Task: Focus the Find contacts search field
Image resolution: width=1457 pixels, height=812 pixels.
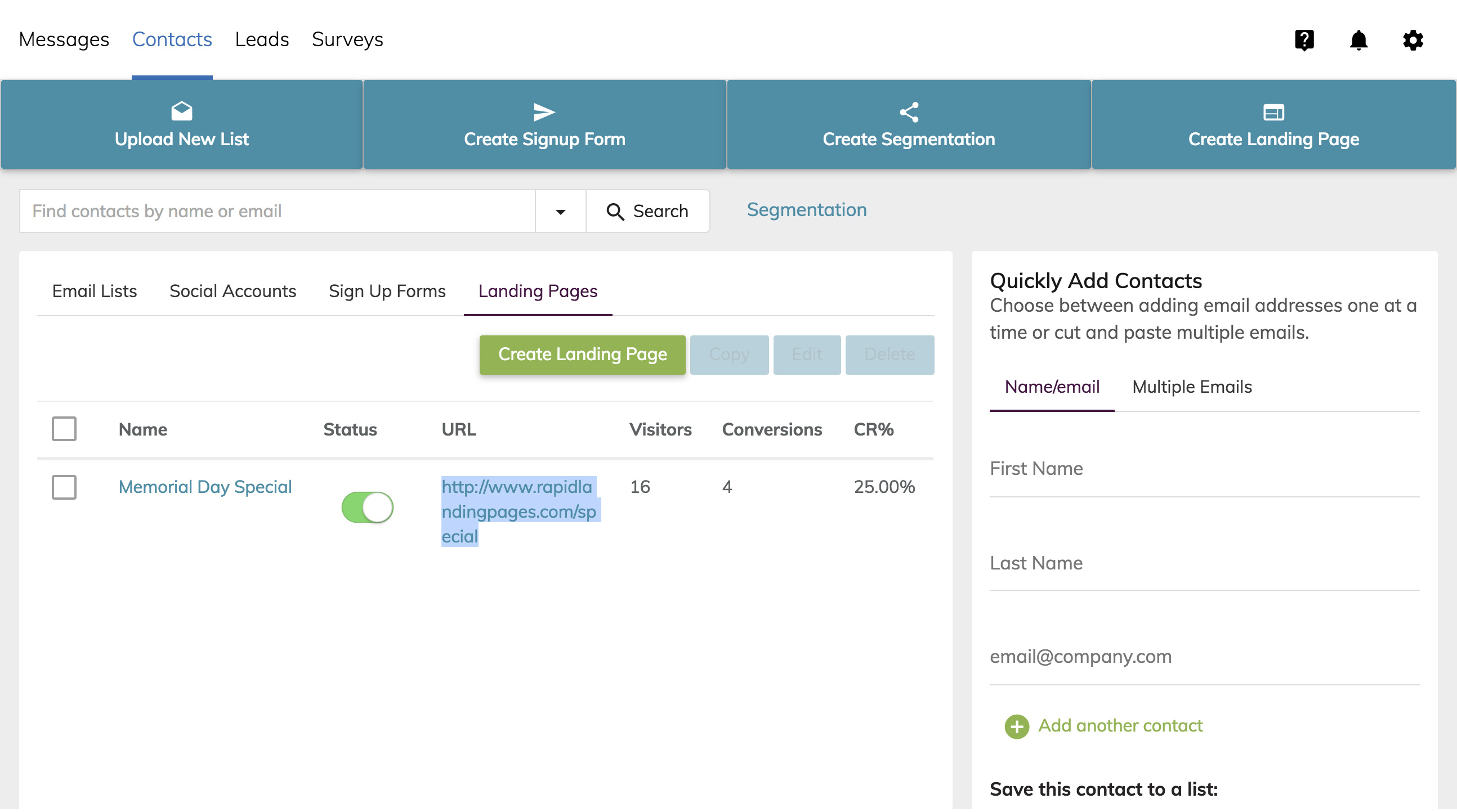Action: coord(277,212)
